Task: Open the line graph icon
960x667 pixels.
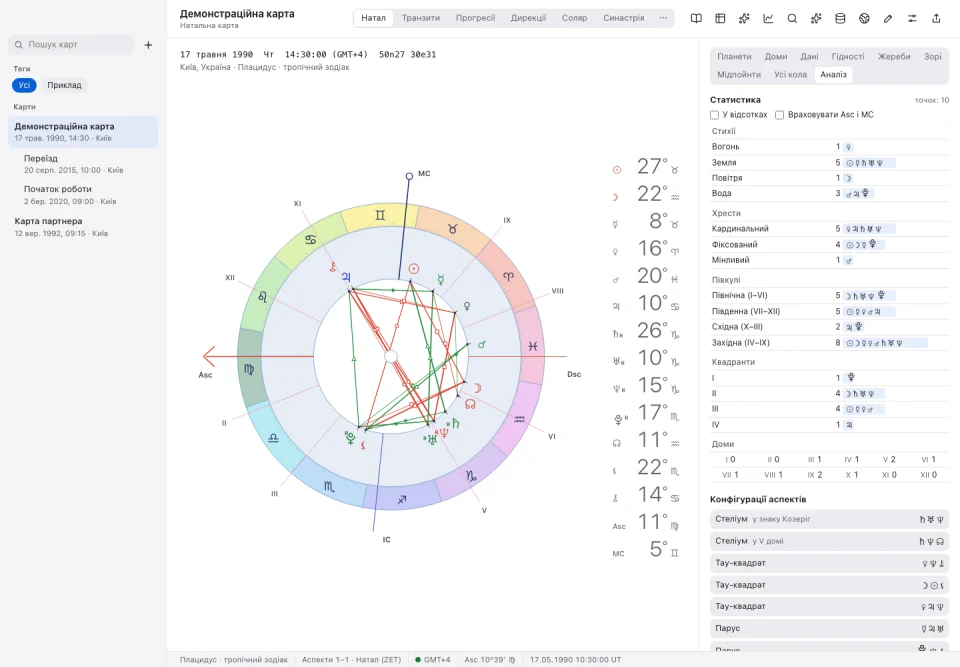Action: pos(768,18)
